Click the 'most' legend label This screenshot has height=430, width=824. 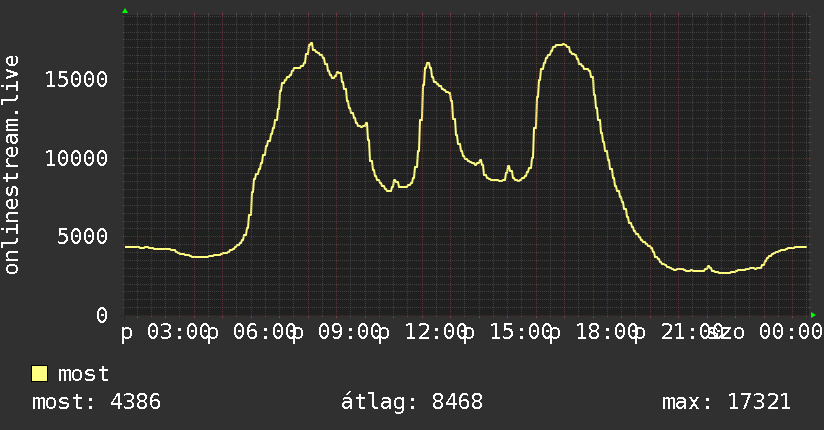pyautogui.click(x=83, y=374)
